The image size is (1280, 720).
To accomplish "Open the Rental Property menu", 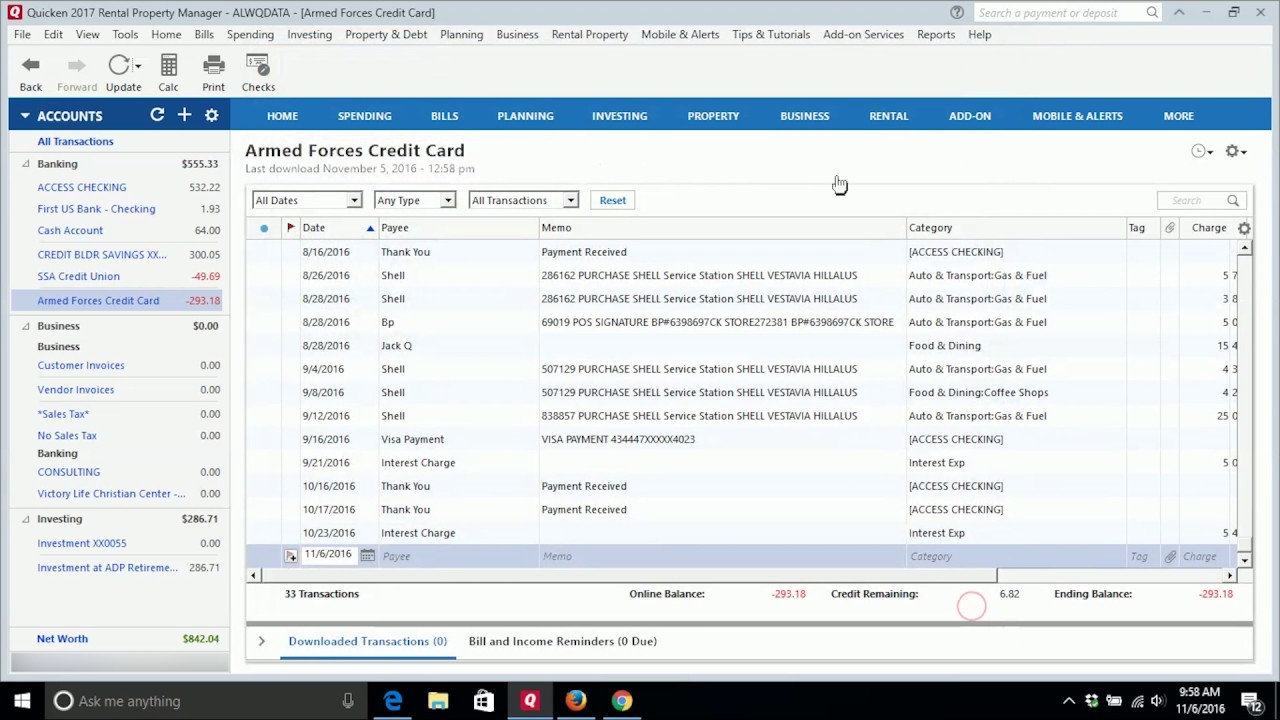I will pyautogui.click(x=590, y=34).
